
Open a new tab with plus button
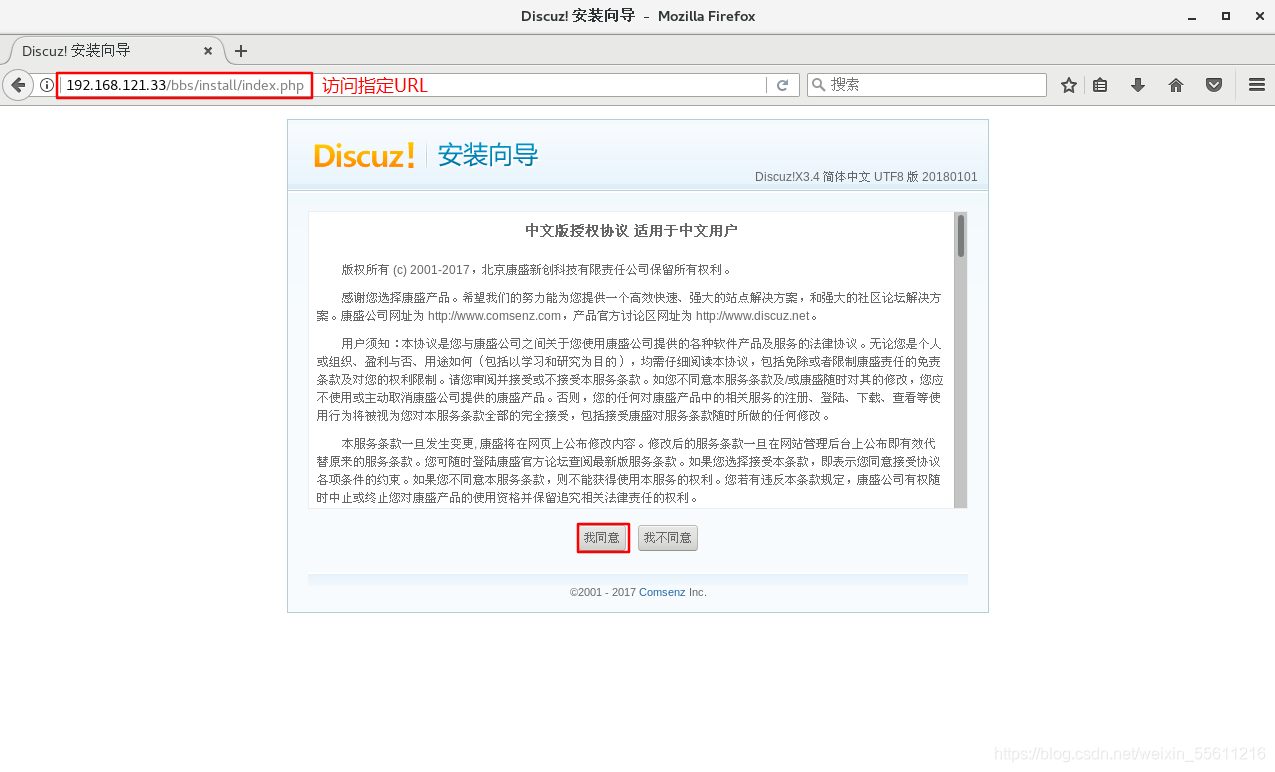[241, 51]
